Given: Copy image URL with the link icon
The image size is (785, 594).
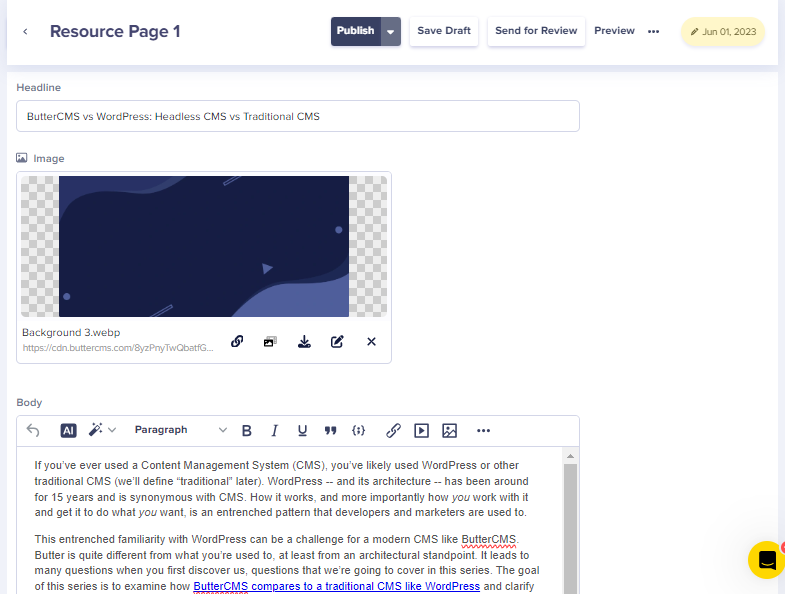Looking at the screenshot, I should (x=237, y=341).
